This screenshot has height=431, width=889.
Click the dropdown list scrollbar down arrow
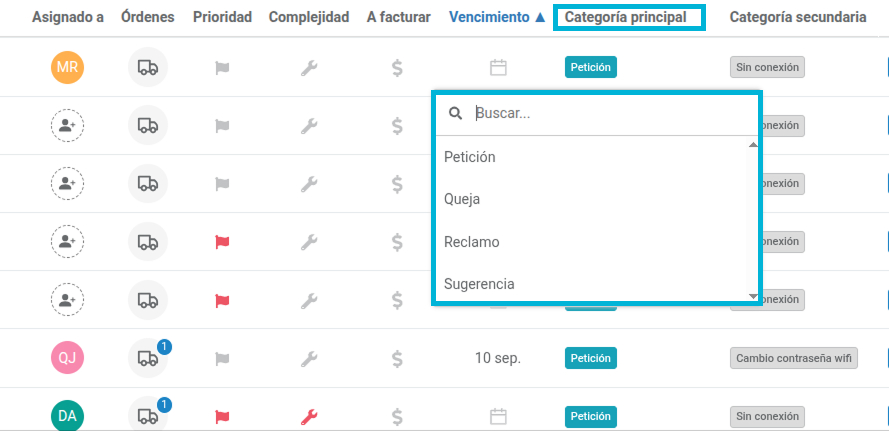tap(753, 297)
